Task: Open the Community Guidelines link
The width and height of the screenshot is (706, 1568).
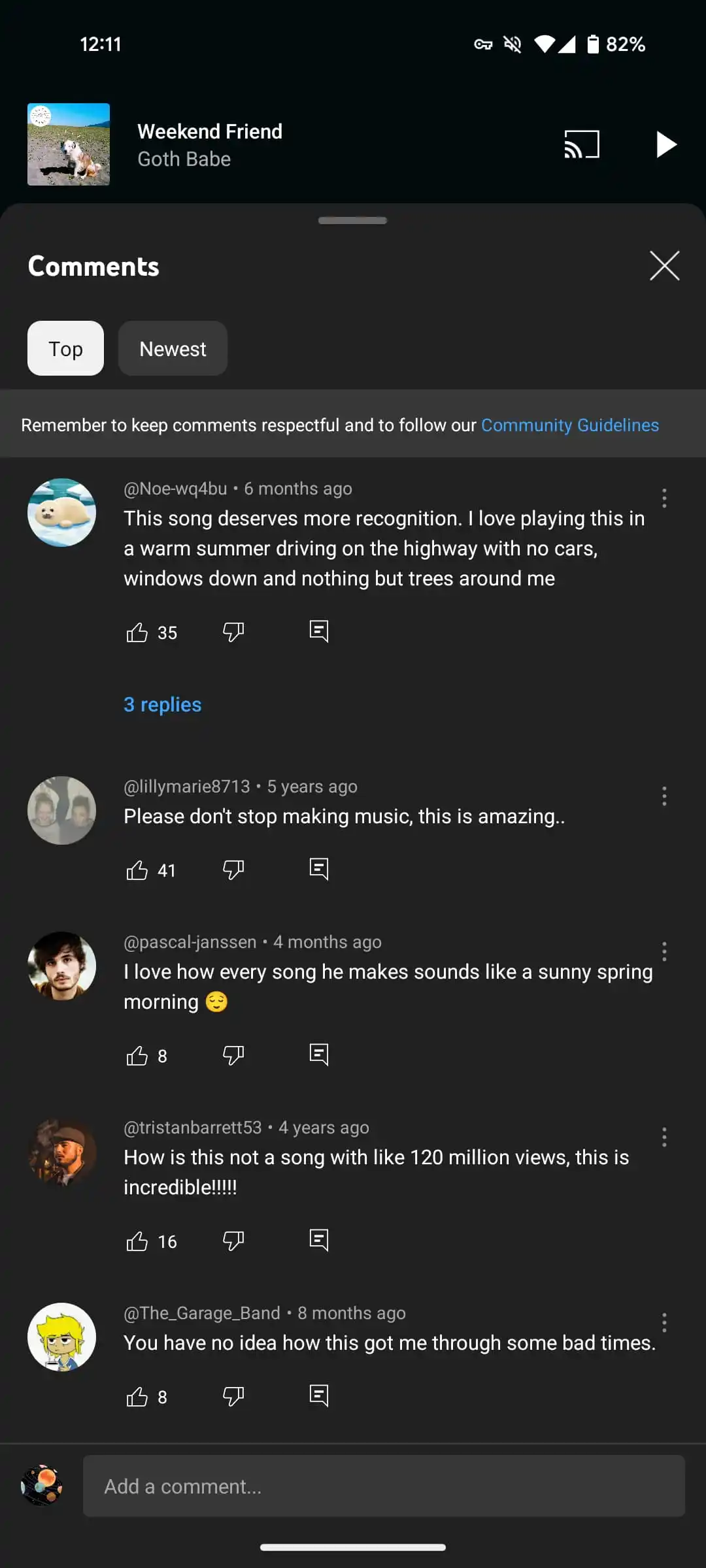Action: (x=569, y=425)
